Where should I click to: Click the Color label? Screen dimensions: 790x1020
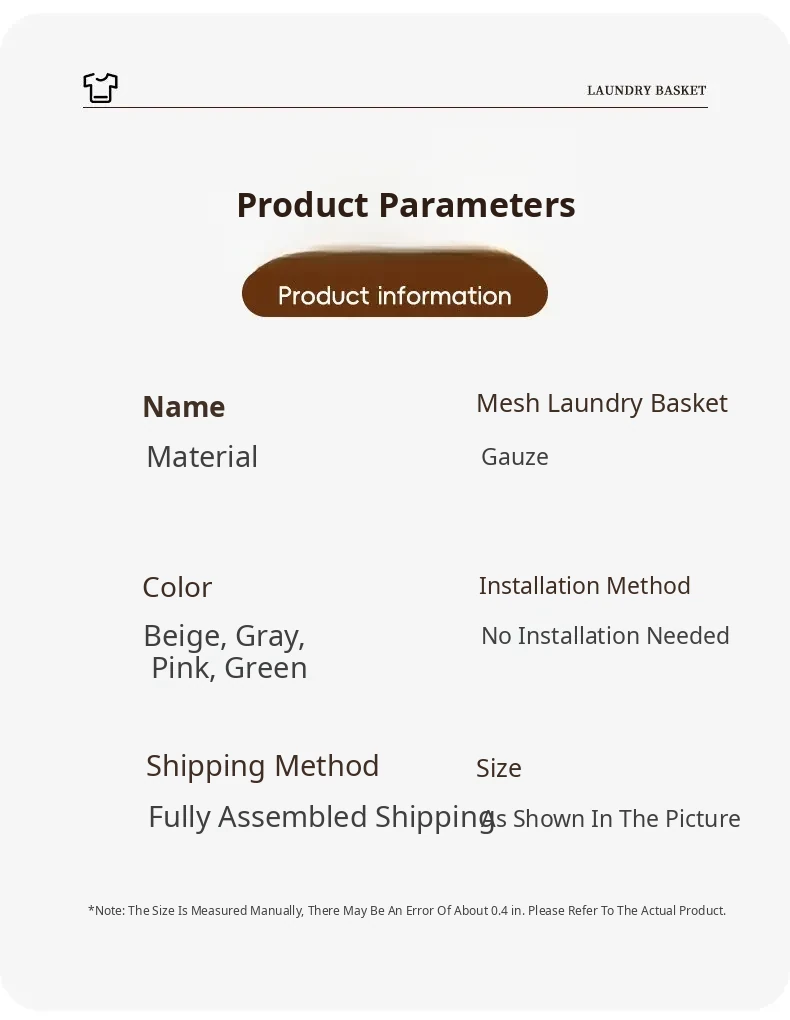pyautogui.click(x=177, y=587)
